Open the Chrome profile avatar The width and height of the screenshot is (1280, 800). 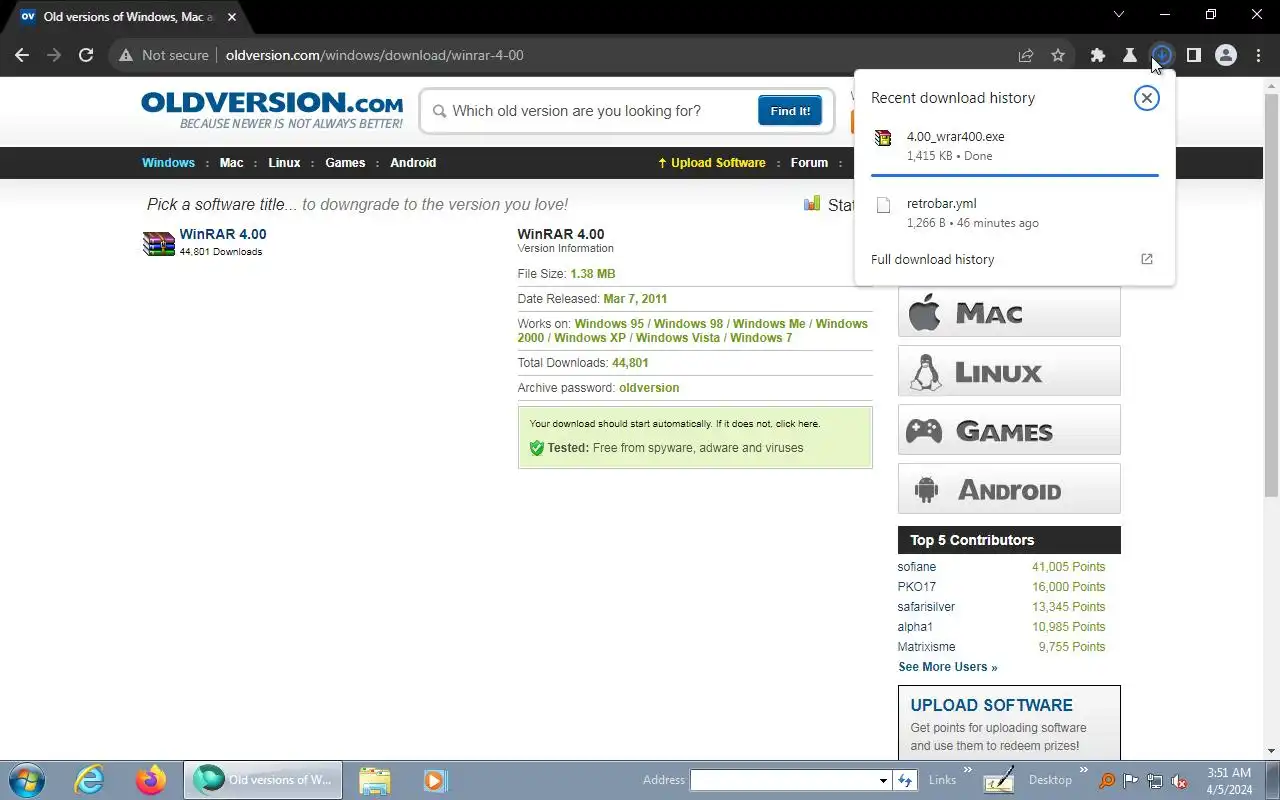(x=1226, y=55)
